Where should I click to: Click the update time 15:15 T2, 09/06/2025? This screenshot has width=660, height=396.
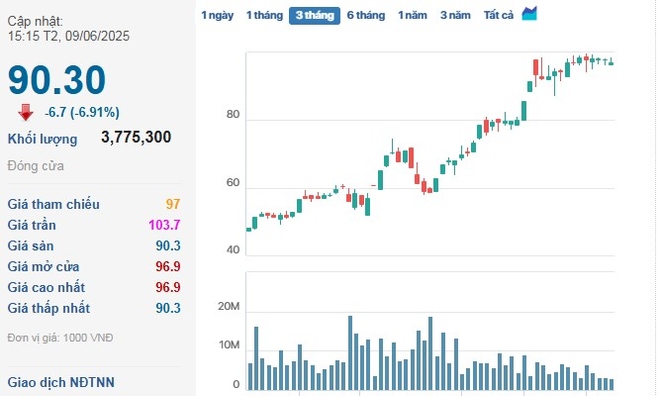(x=69, y=36)
